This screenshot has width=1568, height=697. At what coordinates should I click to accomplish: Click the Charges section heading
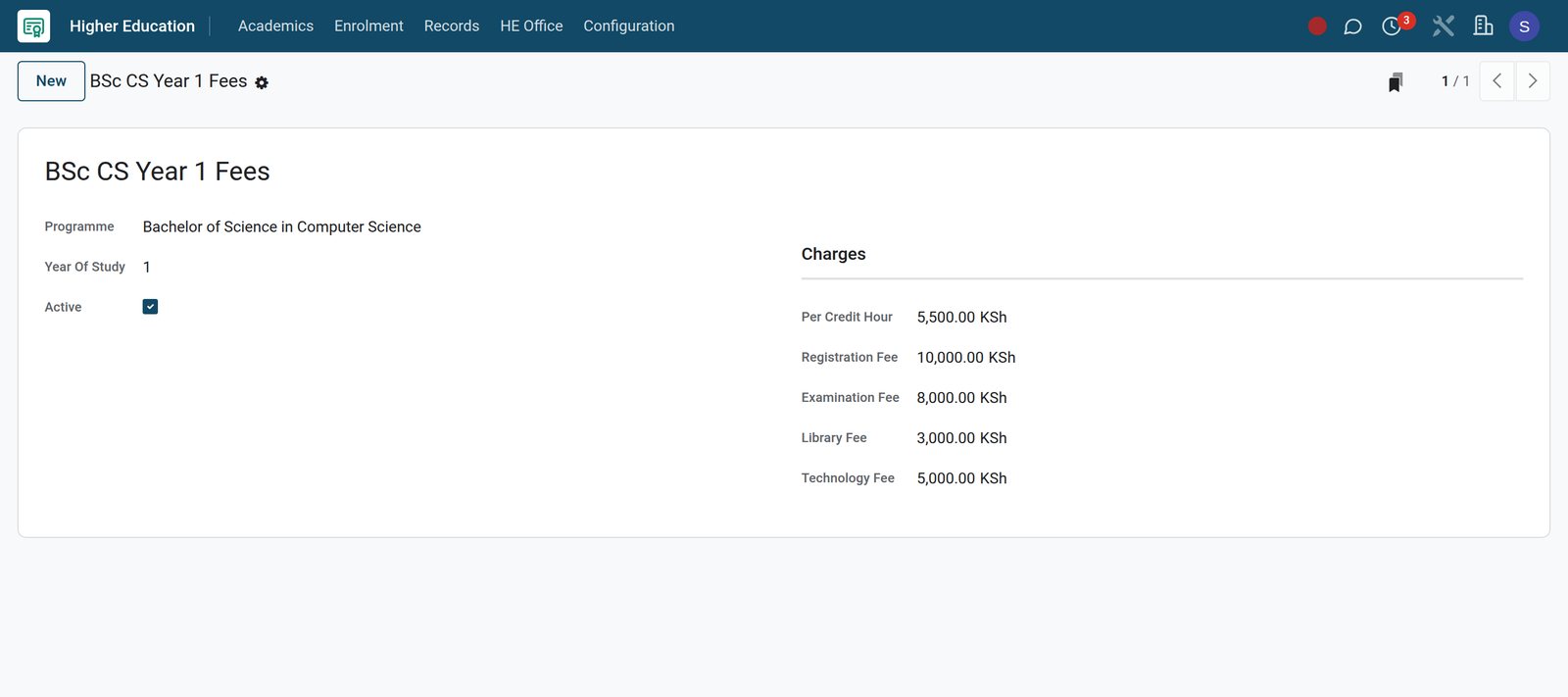coord(834,254)
